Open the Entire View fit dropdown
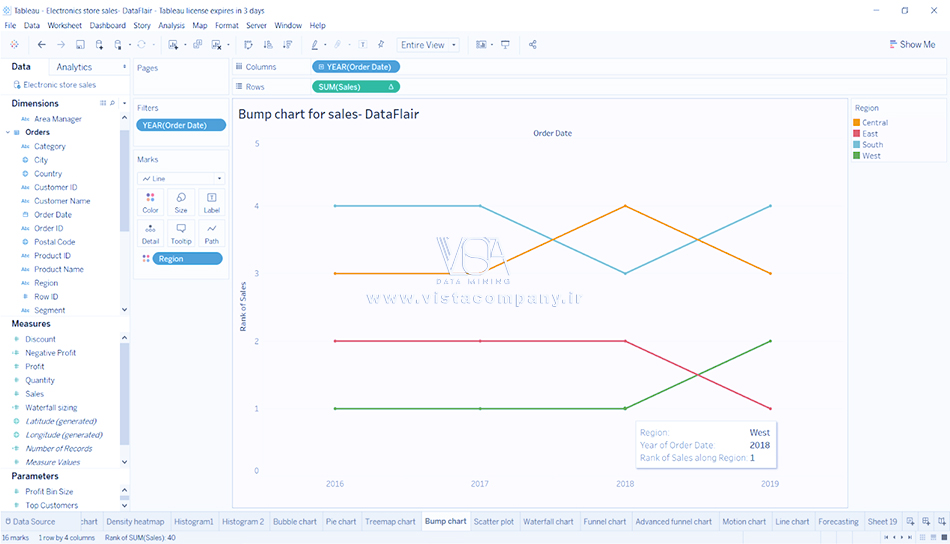The width and height of the screenshot is (950, 544). click(428, 45)
